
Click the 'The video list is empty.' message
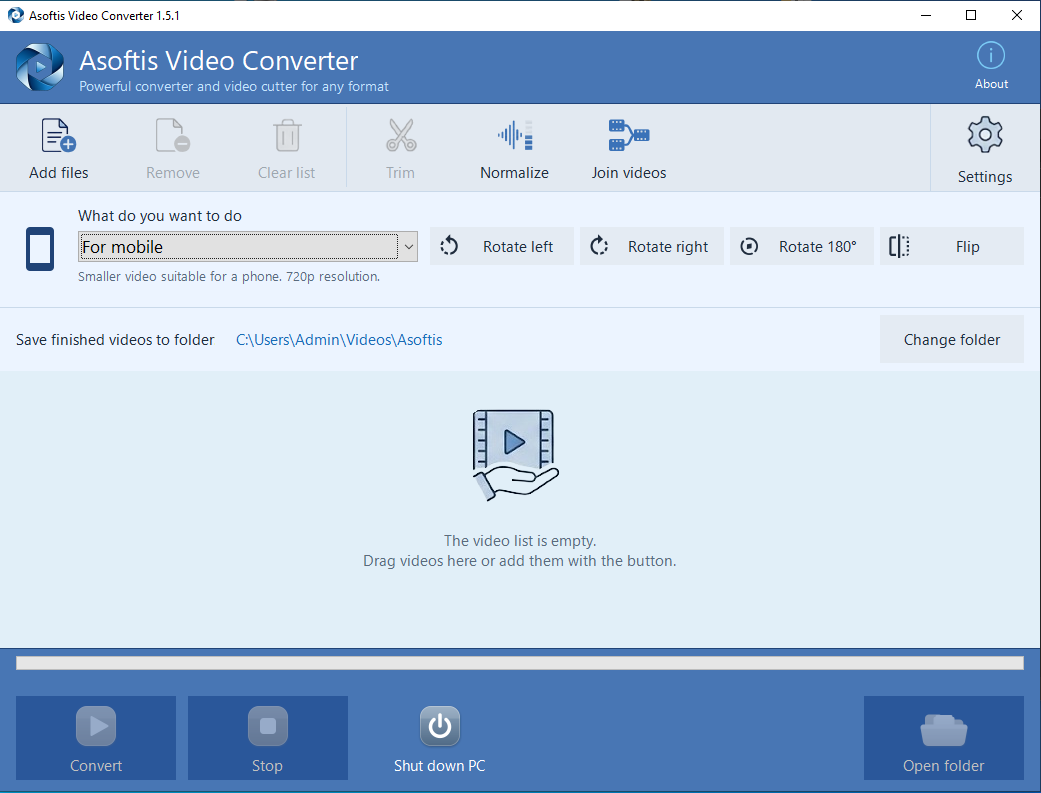click(x=520, y=541)
